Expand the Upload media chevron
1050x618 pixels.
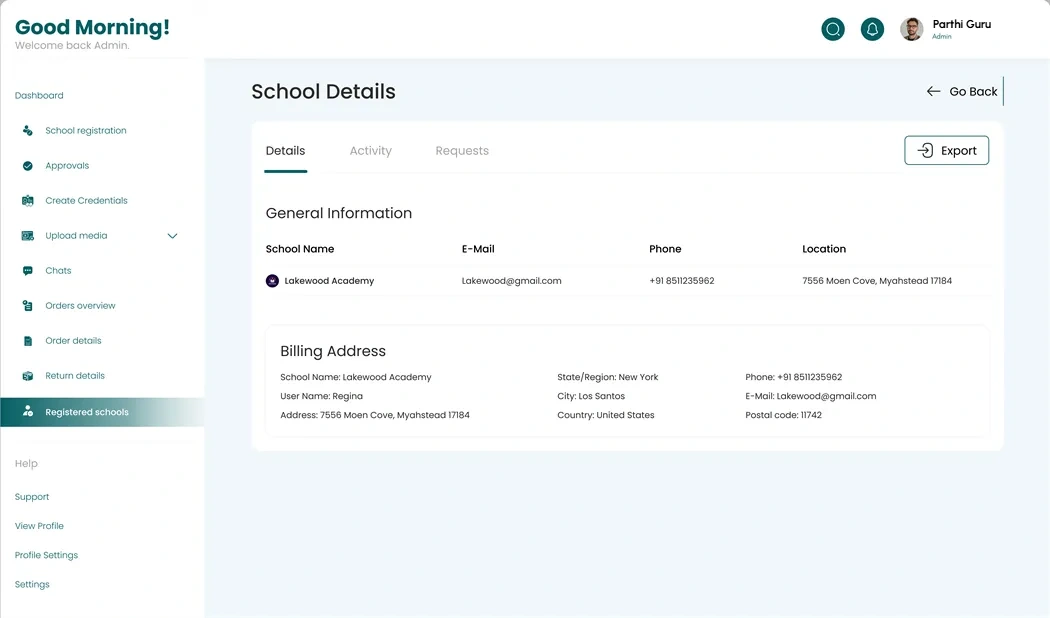[x=172, y=236]
